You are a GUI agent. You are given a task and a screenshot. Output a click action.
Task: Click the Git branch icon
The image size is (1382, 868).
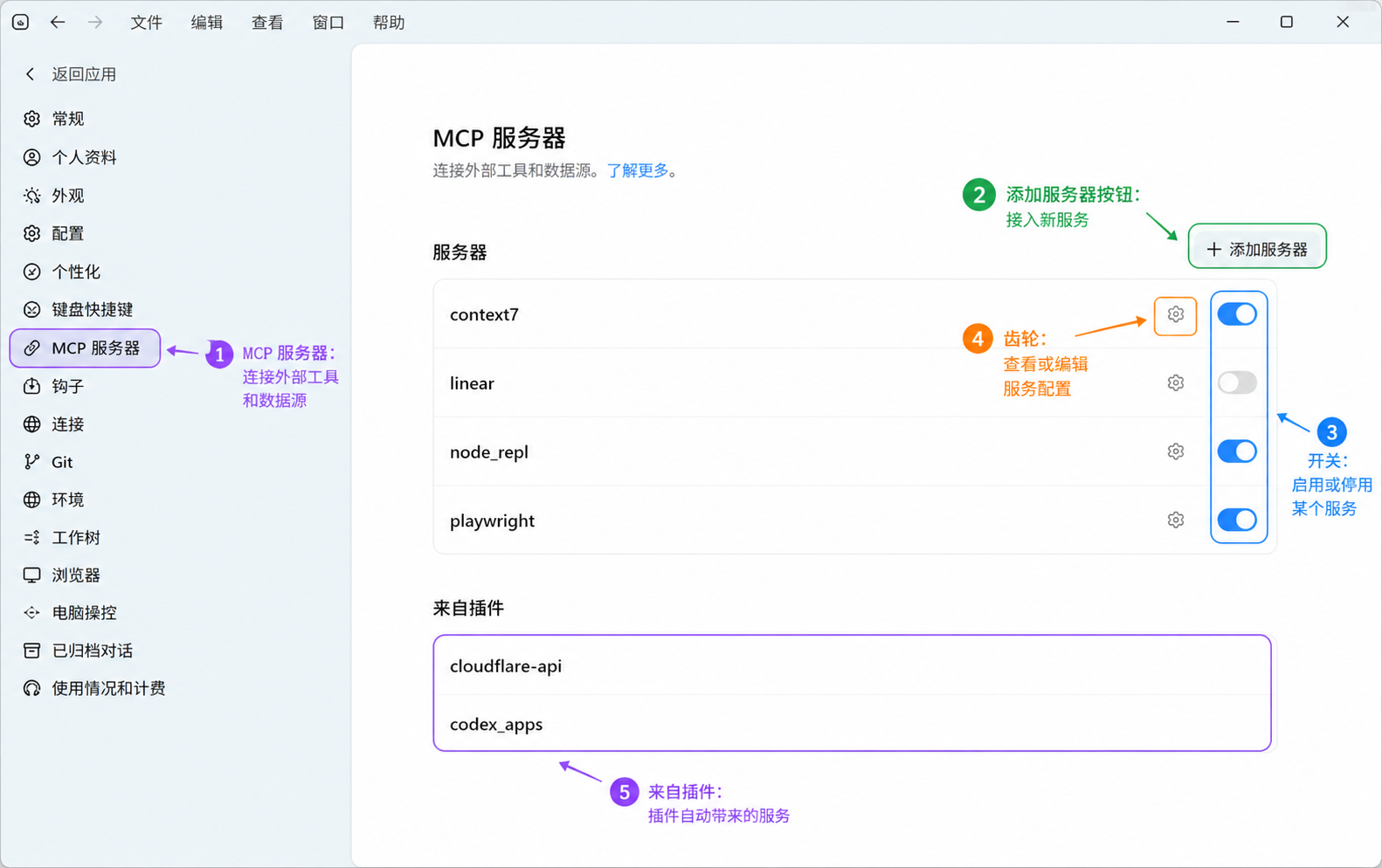[x=31, y=462]
